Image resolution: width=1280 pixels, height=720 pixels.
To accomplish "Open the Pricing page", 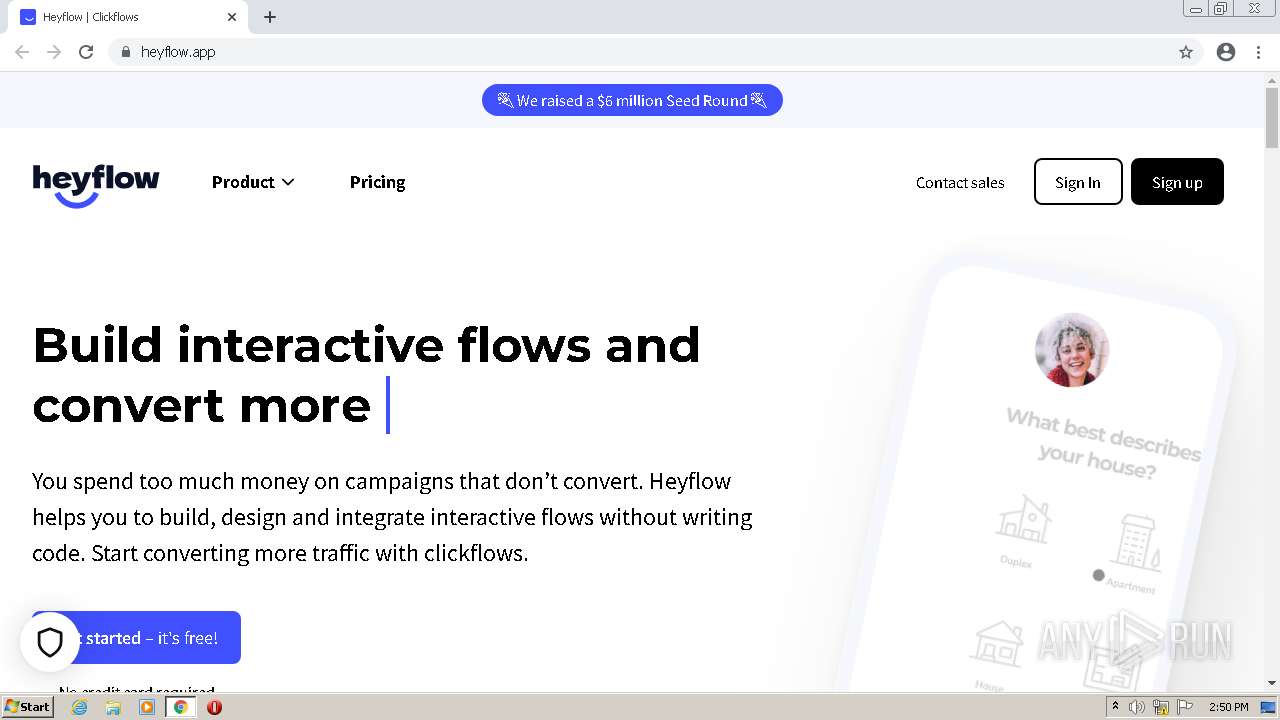I will pos(377,182).
